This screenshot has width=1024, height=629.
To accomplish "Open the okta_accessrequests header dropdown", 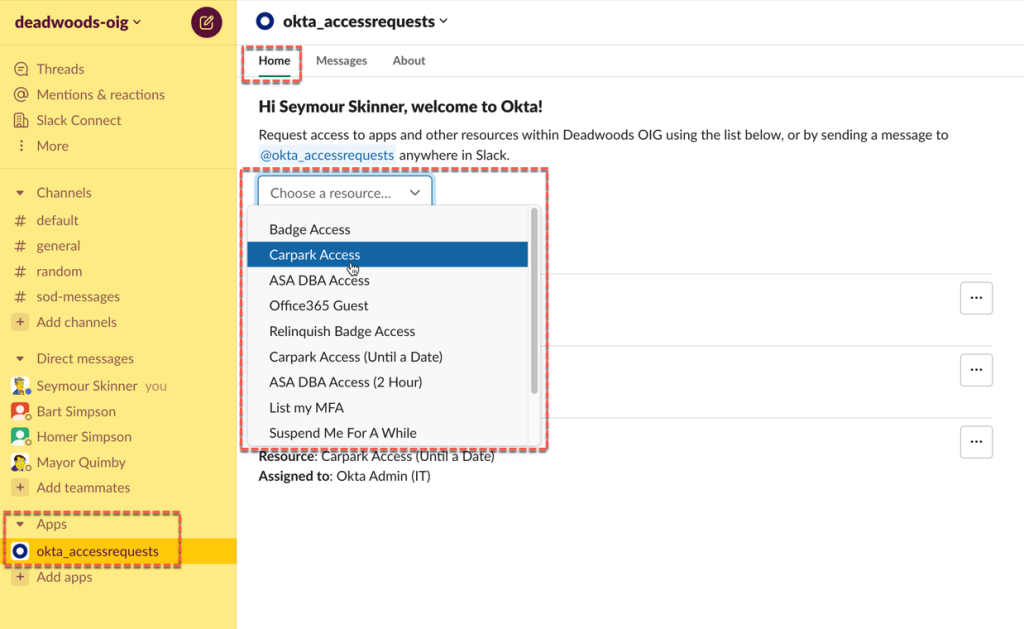I will click(x=365, y=22).
